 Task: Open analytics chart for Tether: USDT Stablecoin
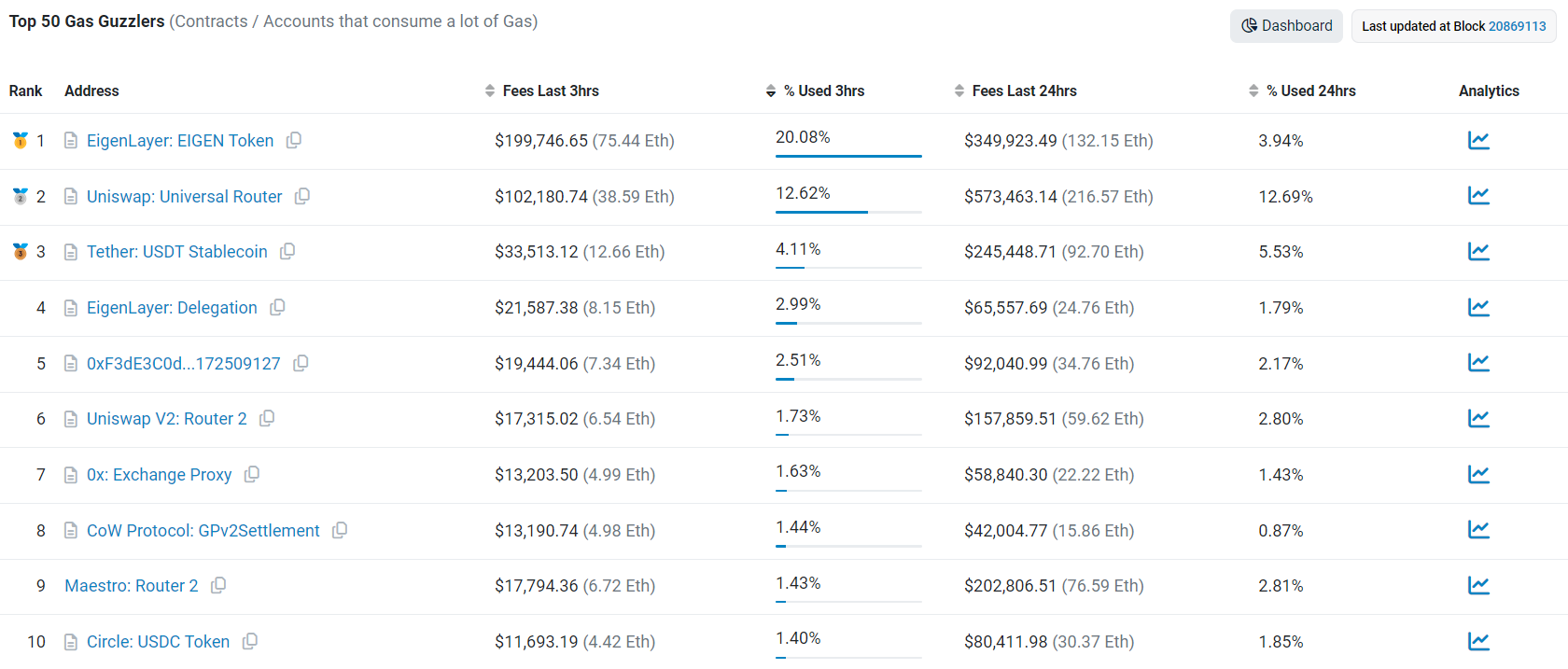[1478, 252]
